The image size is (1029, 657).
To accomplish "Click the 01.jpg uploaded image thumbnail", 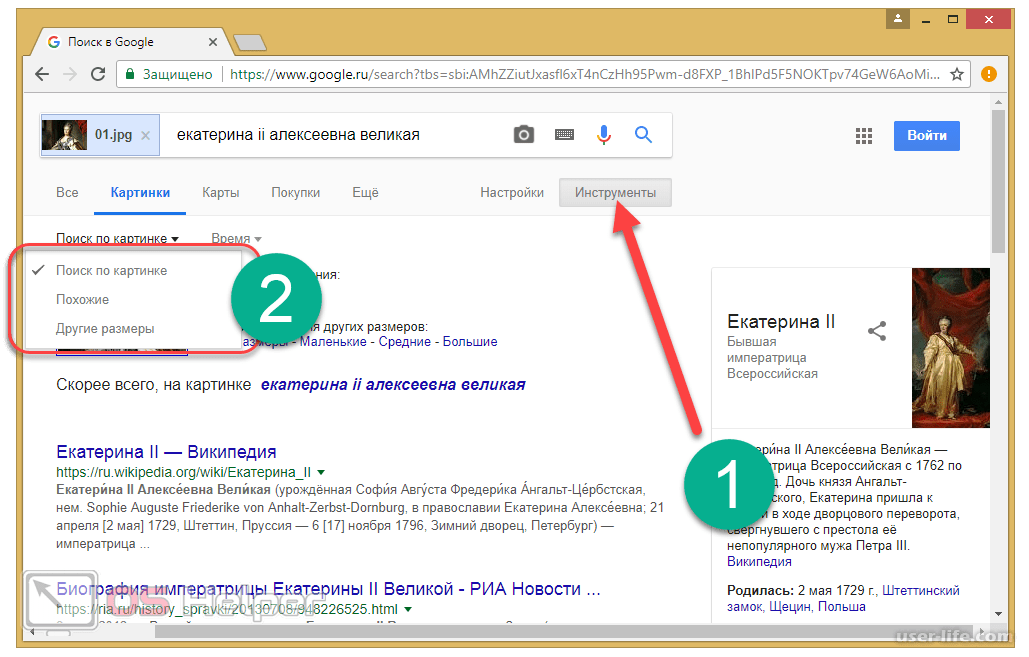I will coord(64,135).
